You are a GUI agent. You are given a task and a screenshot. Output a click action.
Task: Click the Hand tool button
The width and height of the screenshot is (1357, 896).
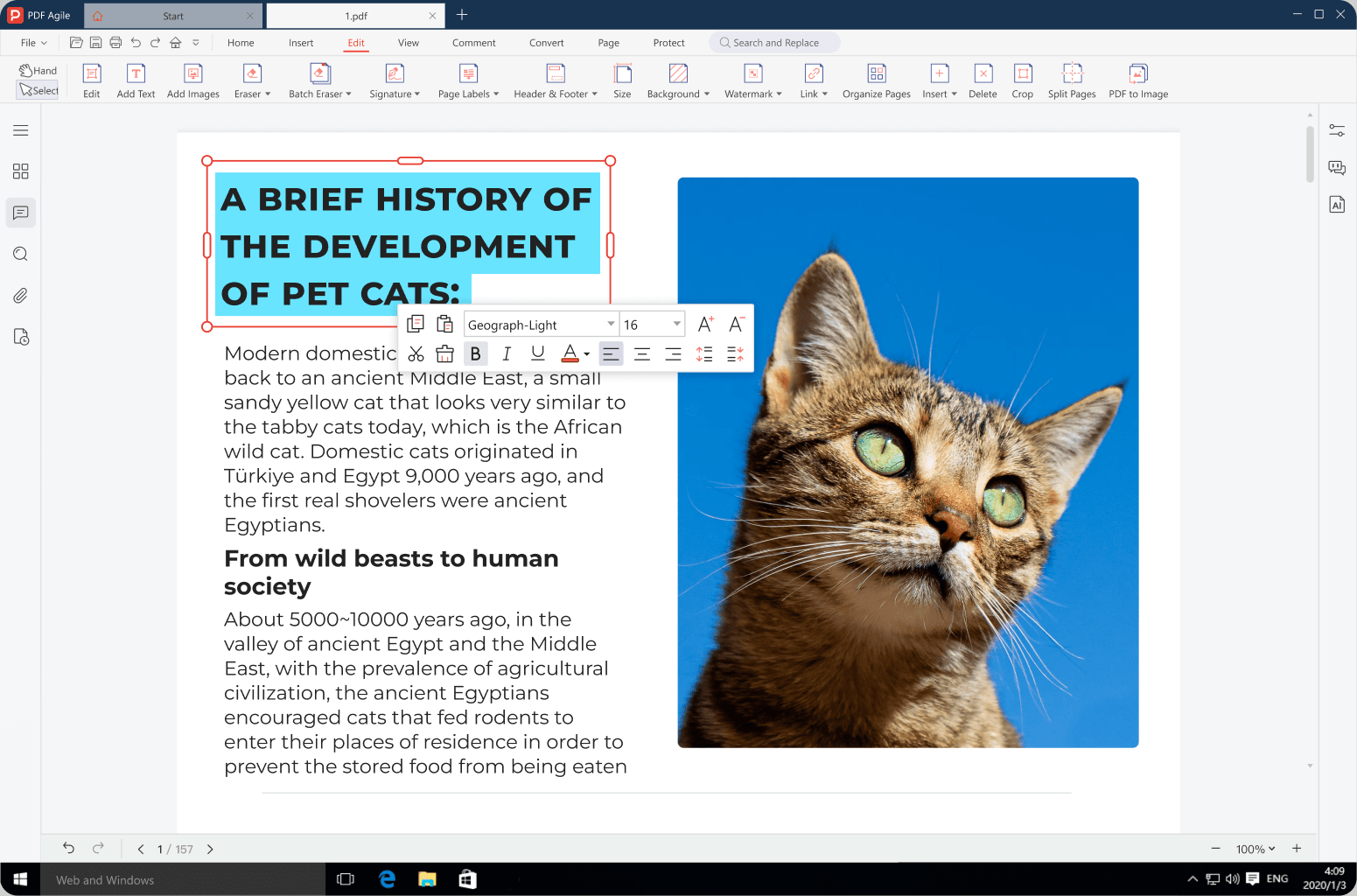point(38,70)
